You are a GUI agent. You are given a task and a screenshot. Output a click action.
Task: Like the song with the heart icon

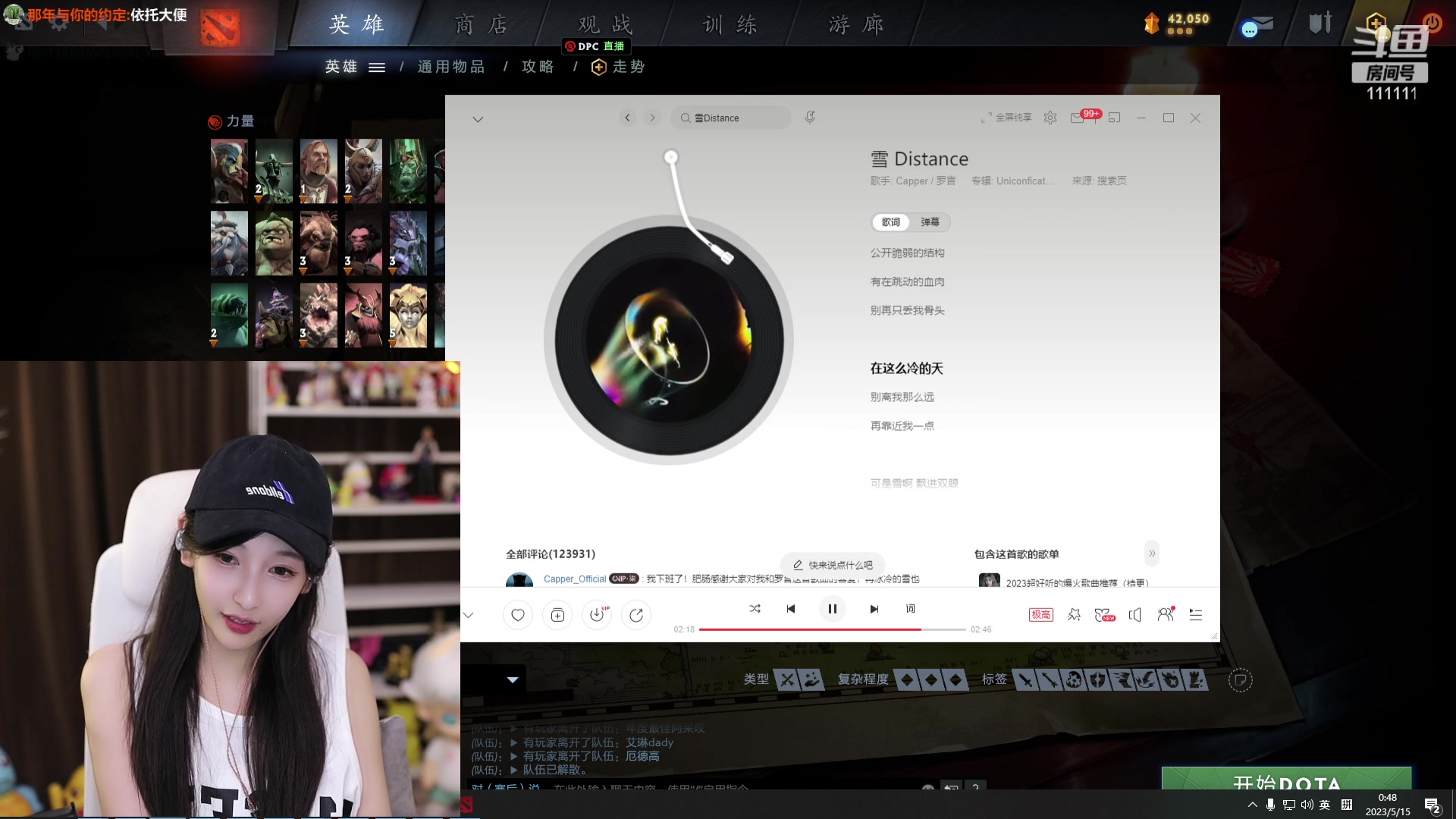pyautogui.click(x=518, y=614)
